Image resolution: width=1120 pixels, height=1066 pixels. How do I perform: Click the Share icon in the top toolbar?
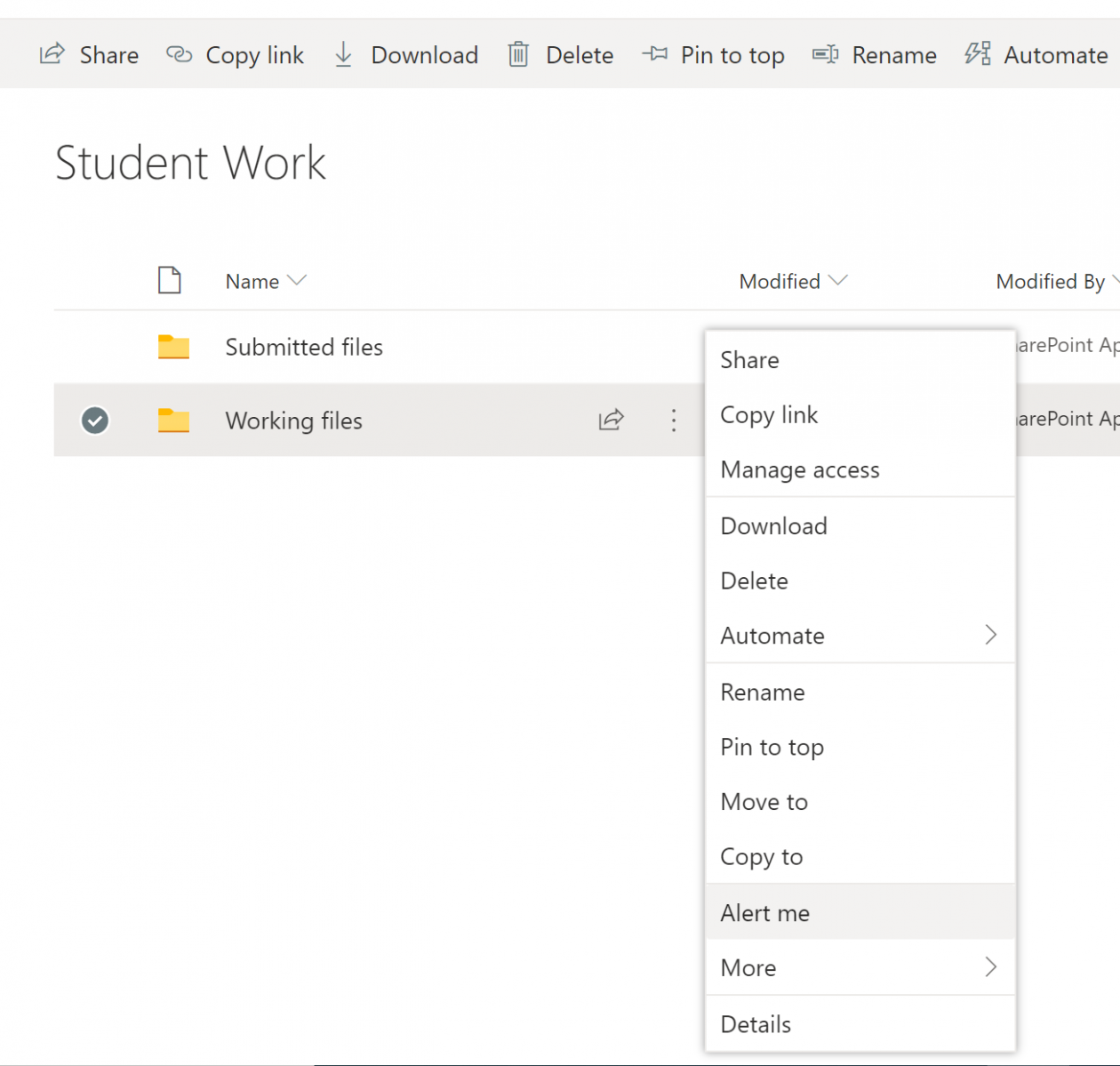52,54
